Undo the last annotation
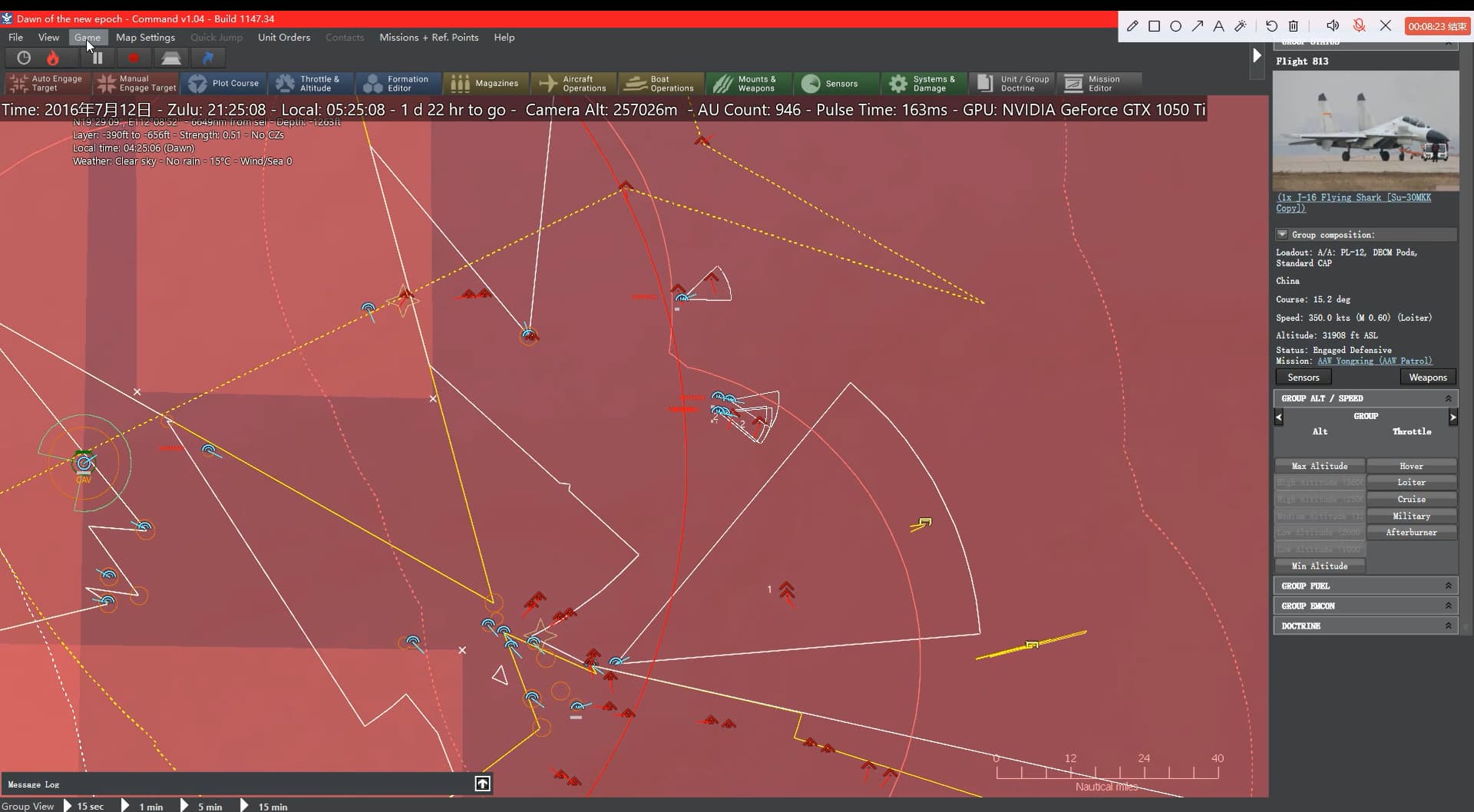1474x812 pixels. pos(1271,26)
